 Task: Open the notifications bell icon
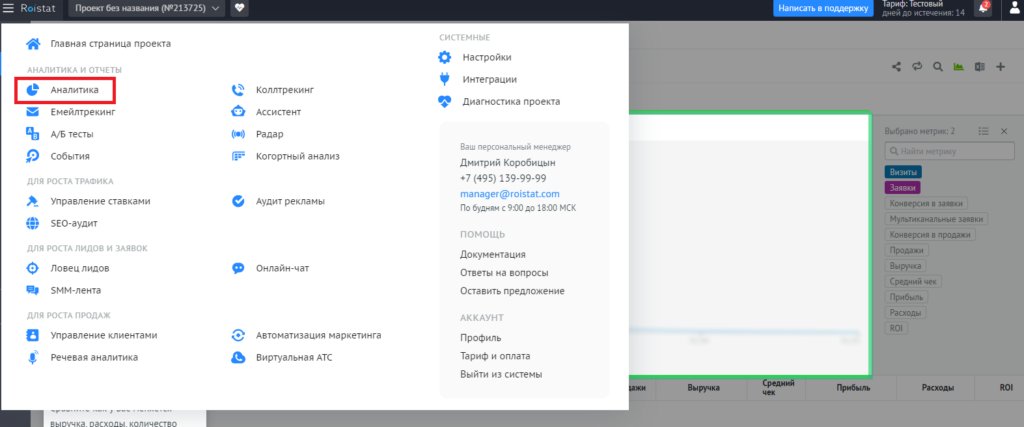coord(983,8)
